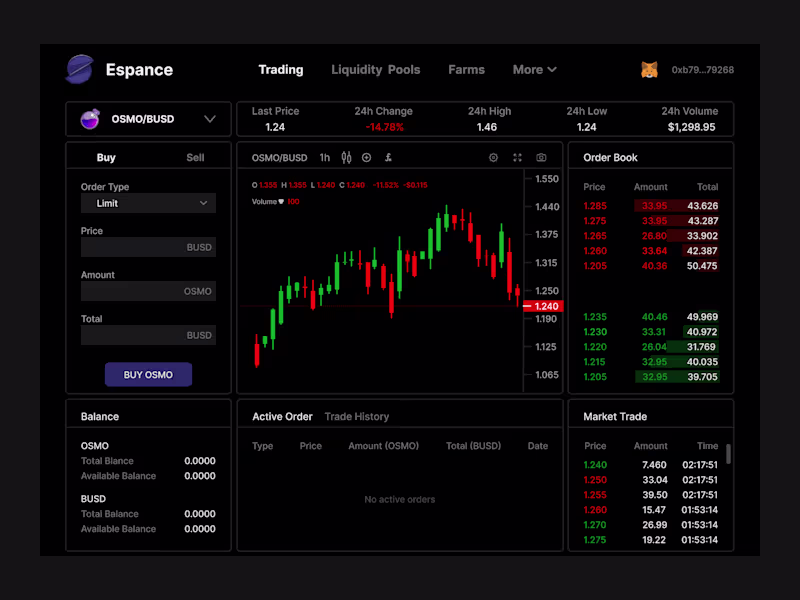Select red sell order at 1.205

pyautogui.click(x=651, y=265)
